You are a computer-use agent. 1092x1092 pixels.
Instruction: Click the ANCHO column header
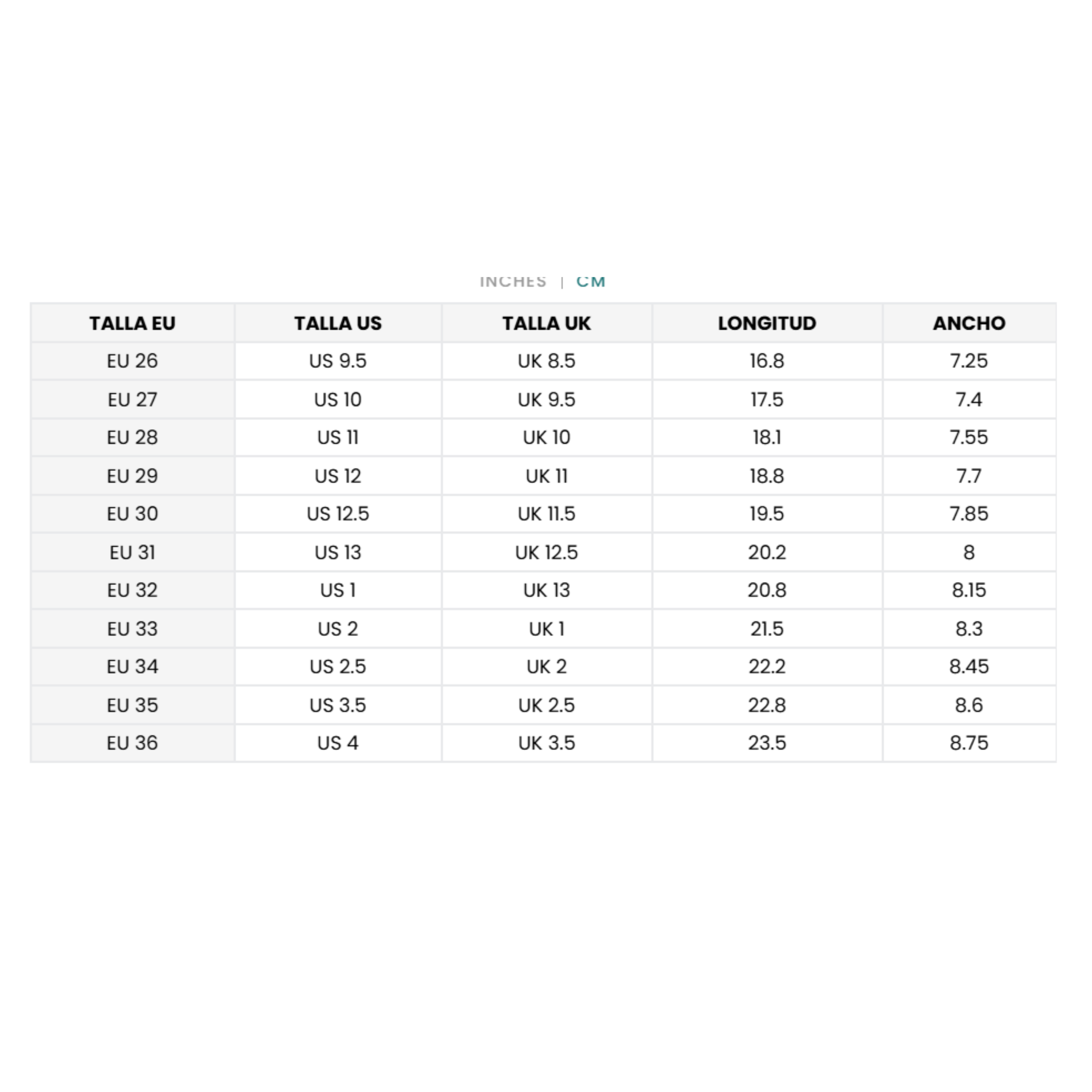pyautogui.click(x=969, y=323)
